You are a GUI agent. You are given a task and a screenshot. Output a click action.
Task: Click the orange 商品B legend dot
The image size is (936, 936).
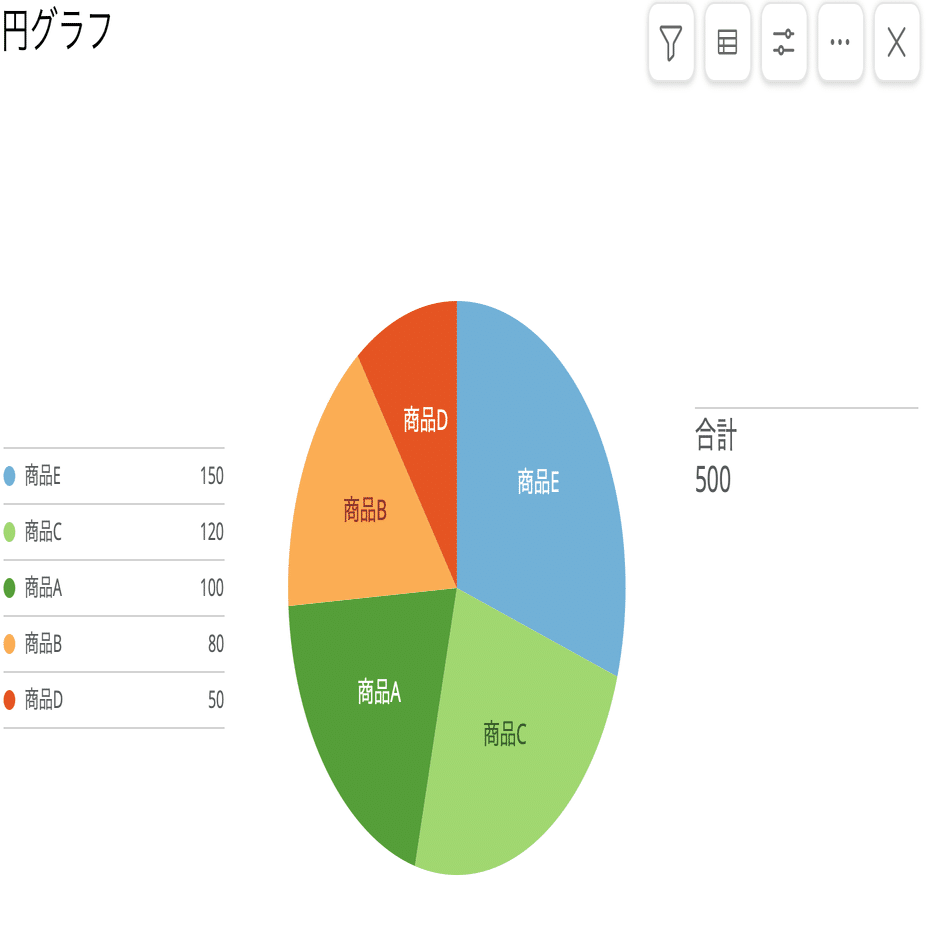point(10,644)
